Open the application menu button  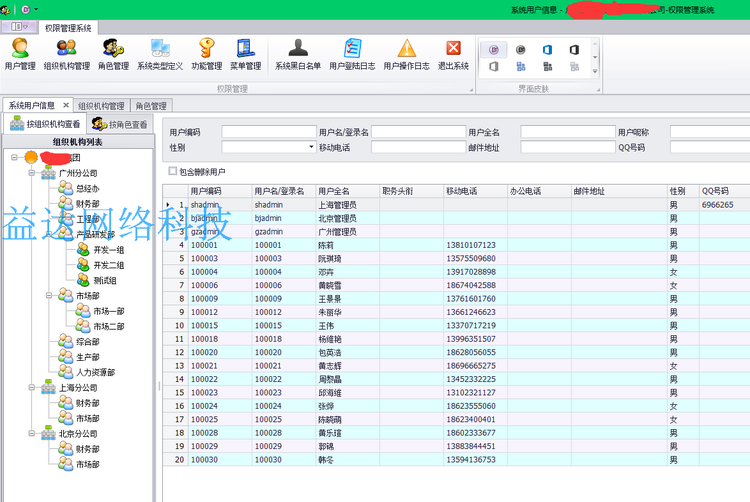coord(19,27)
